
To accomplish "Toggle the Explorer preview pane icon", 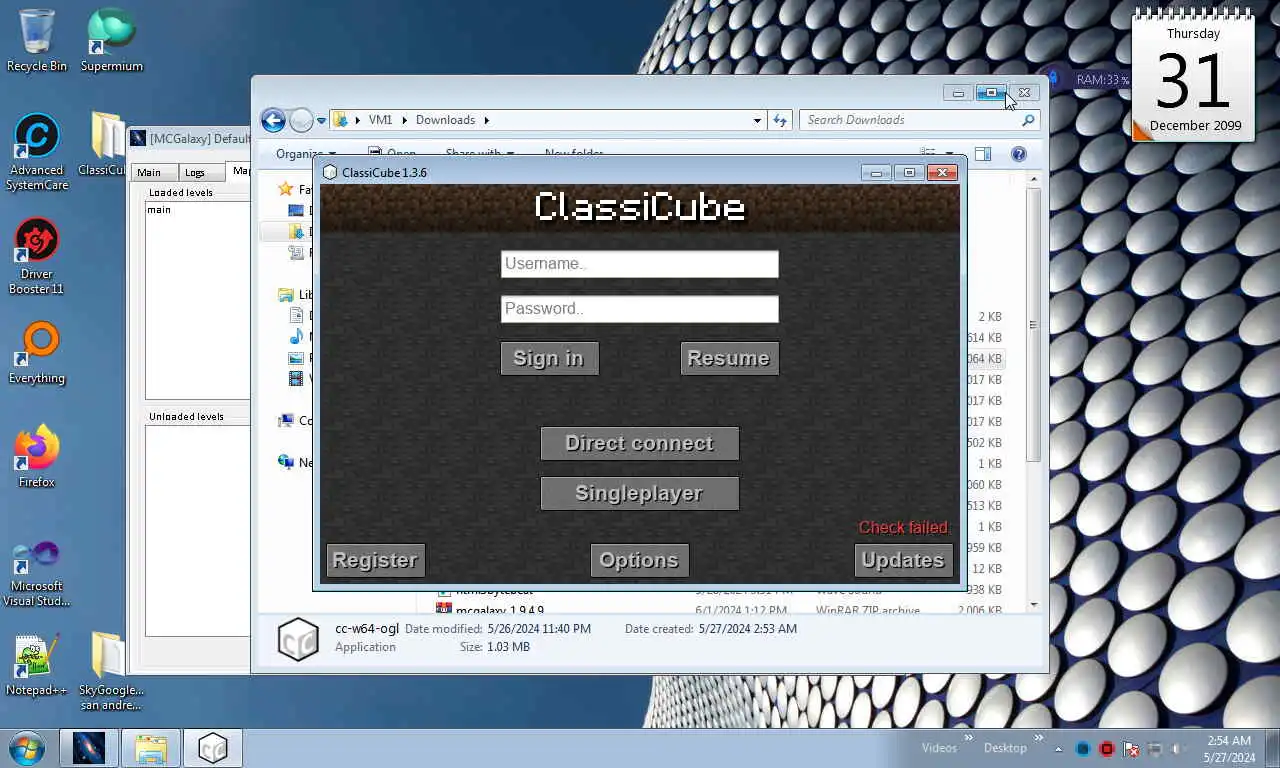I will coord(983,154).
